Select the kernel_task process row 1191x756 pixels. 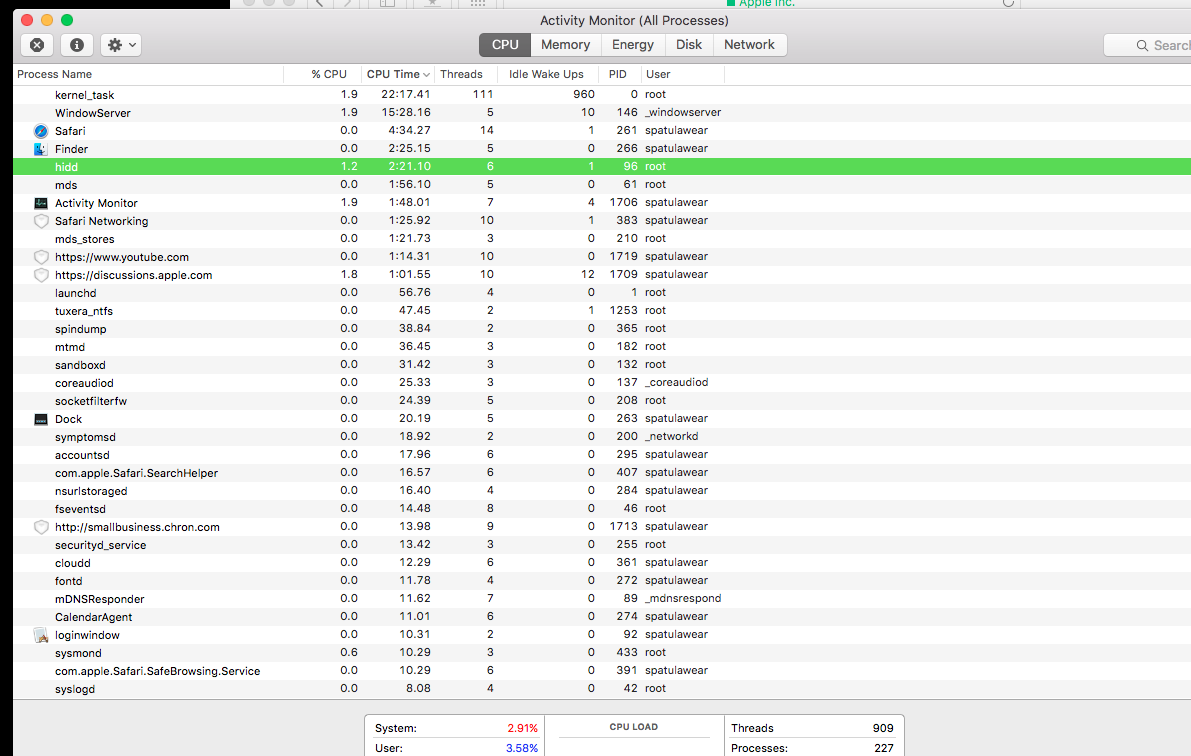(x=602, y=95)
